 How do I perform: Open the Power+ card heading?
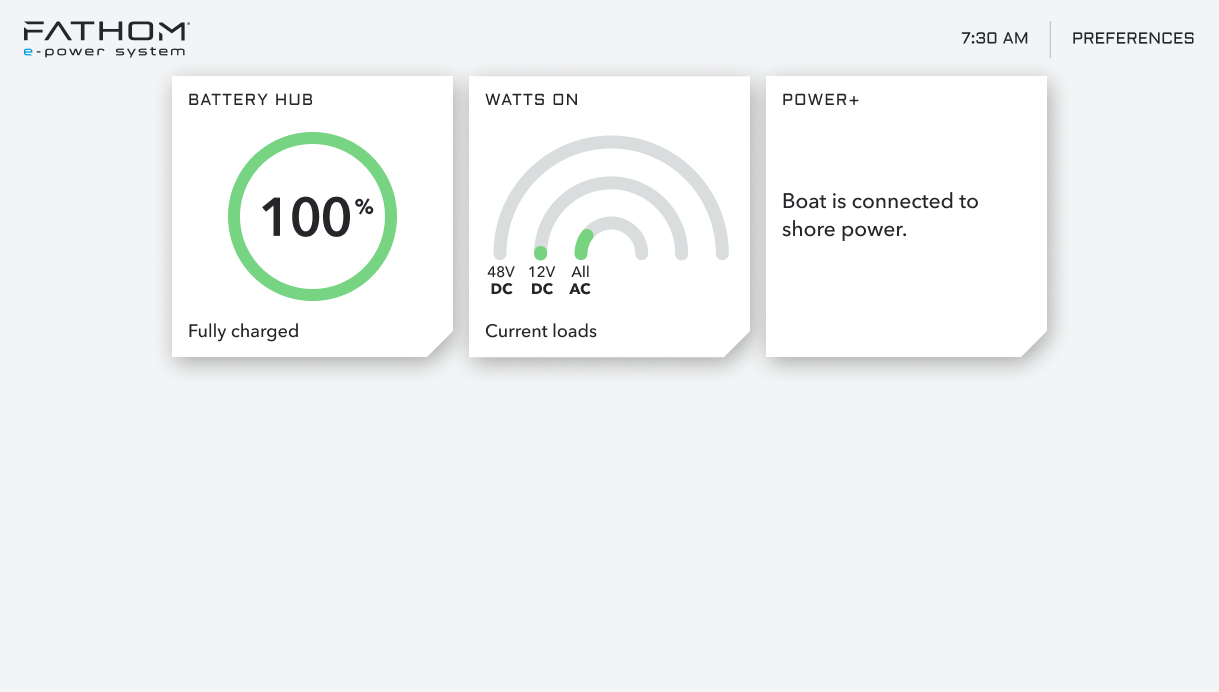pyautogui.click(x=820, y=100)
